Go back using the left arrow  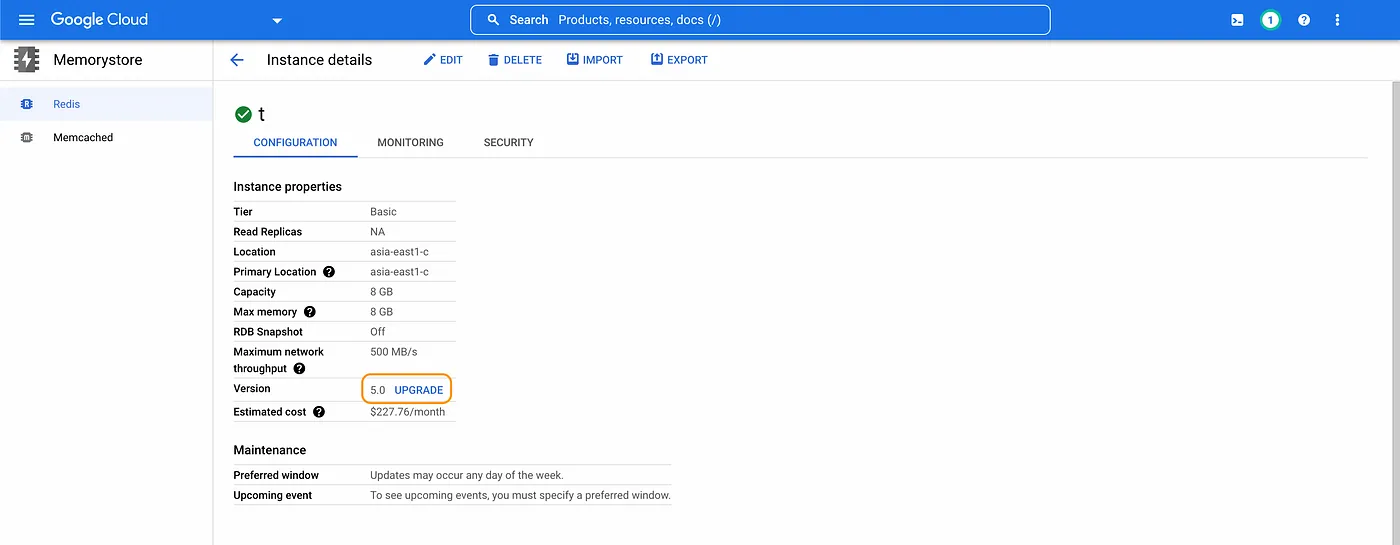[237, 60]
